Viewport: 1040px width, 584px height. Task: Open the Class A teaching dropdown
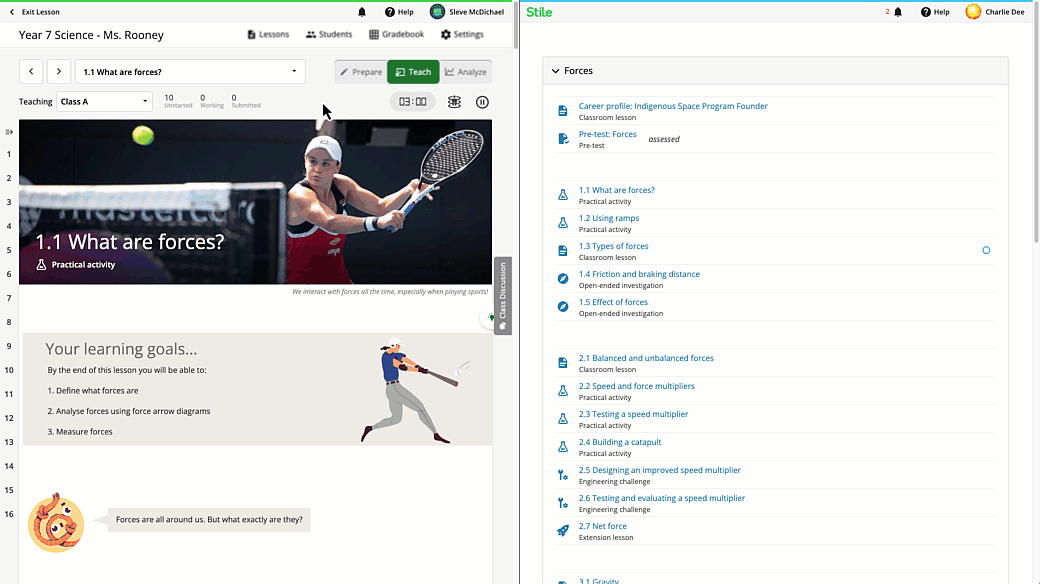(104, 102)
